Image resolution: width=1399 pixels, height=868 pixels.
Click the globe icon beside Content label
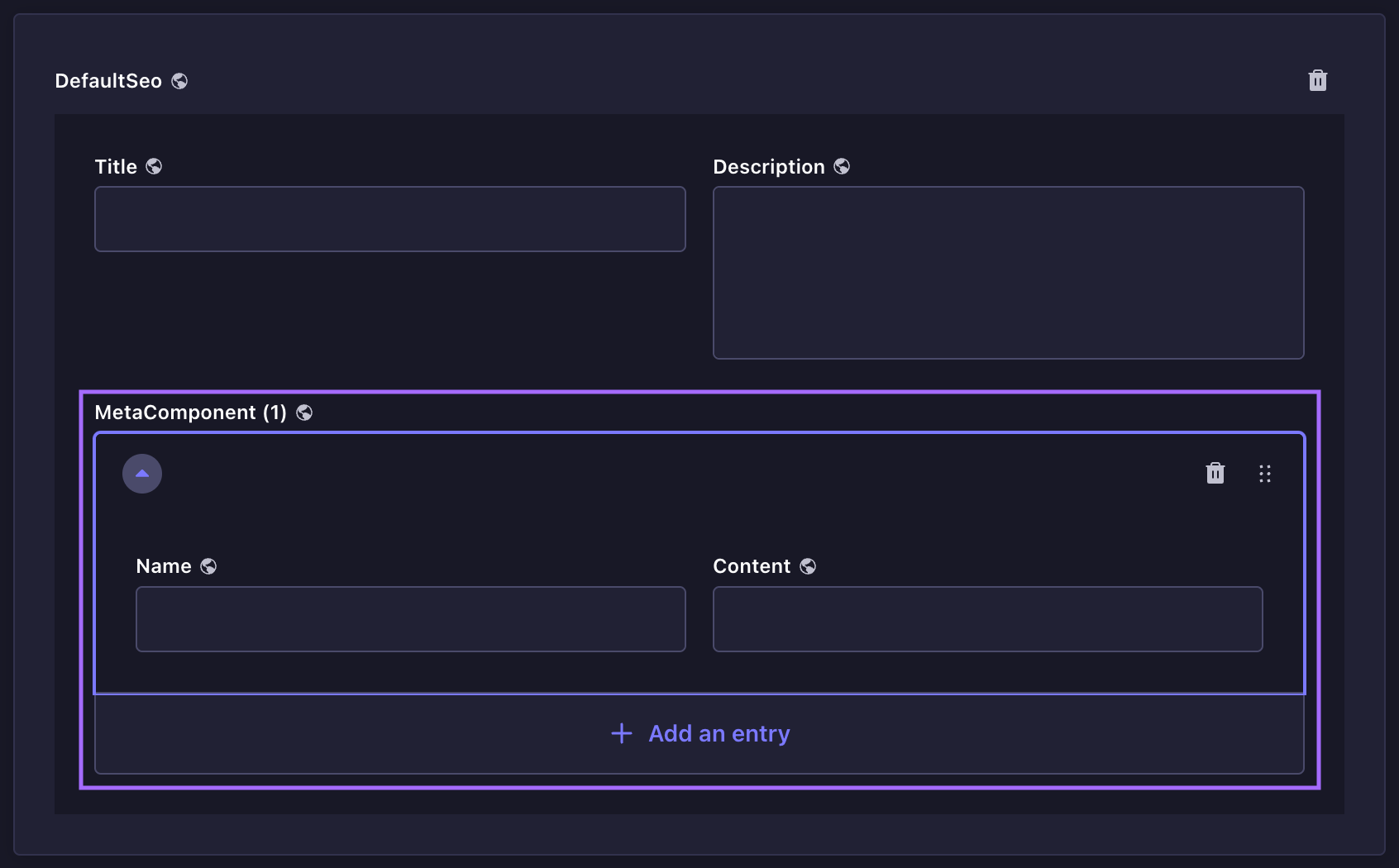pyautogui.click(x=808, y=566)
